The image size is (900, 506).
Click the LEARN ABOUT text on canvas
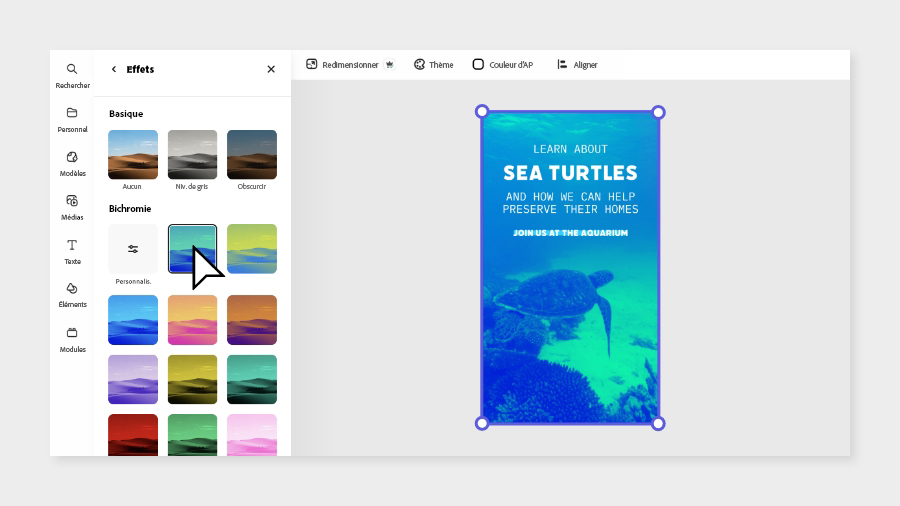570,149
